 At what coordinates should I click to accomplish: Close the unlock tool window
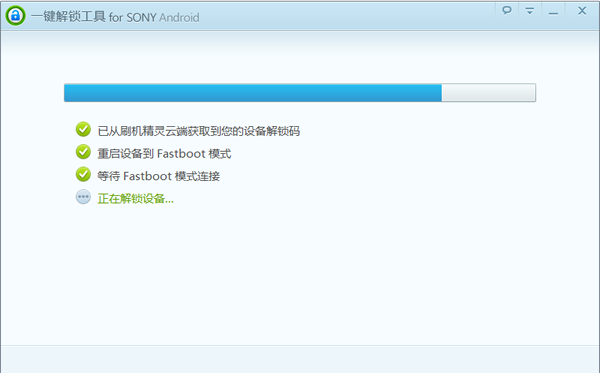(582, 11)
